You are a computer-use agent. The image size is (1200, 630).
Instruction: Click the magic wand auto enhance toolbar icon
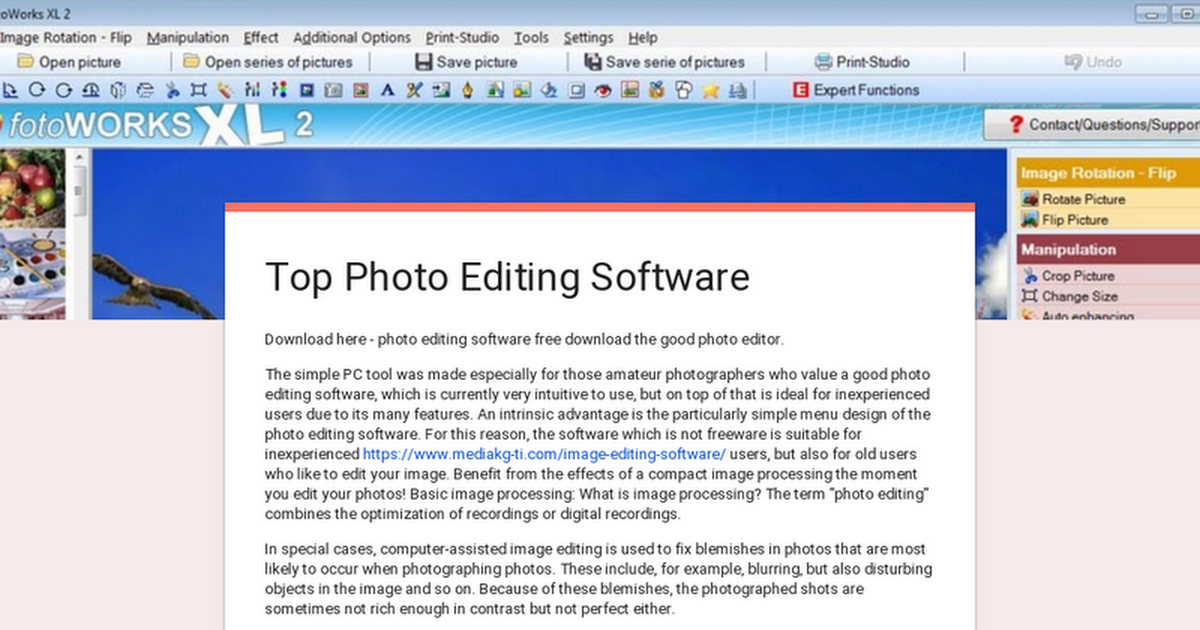point(225,90)
